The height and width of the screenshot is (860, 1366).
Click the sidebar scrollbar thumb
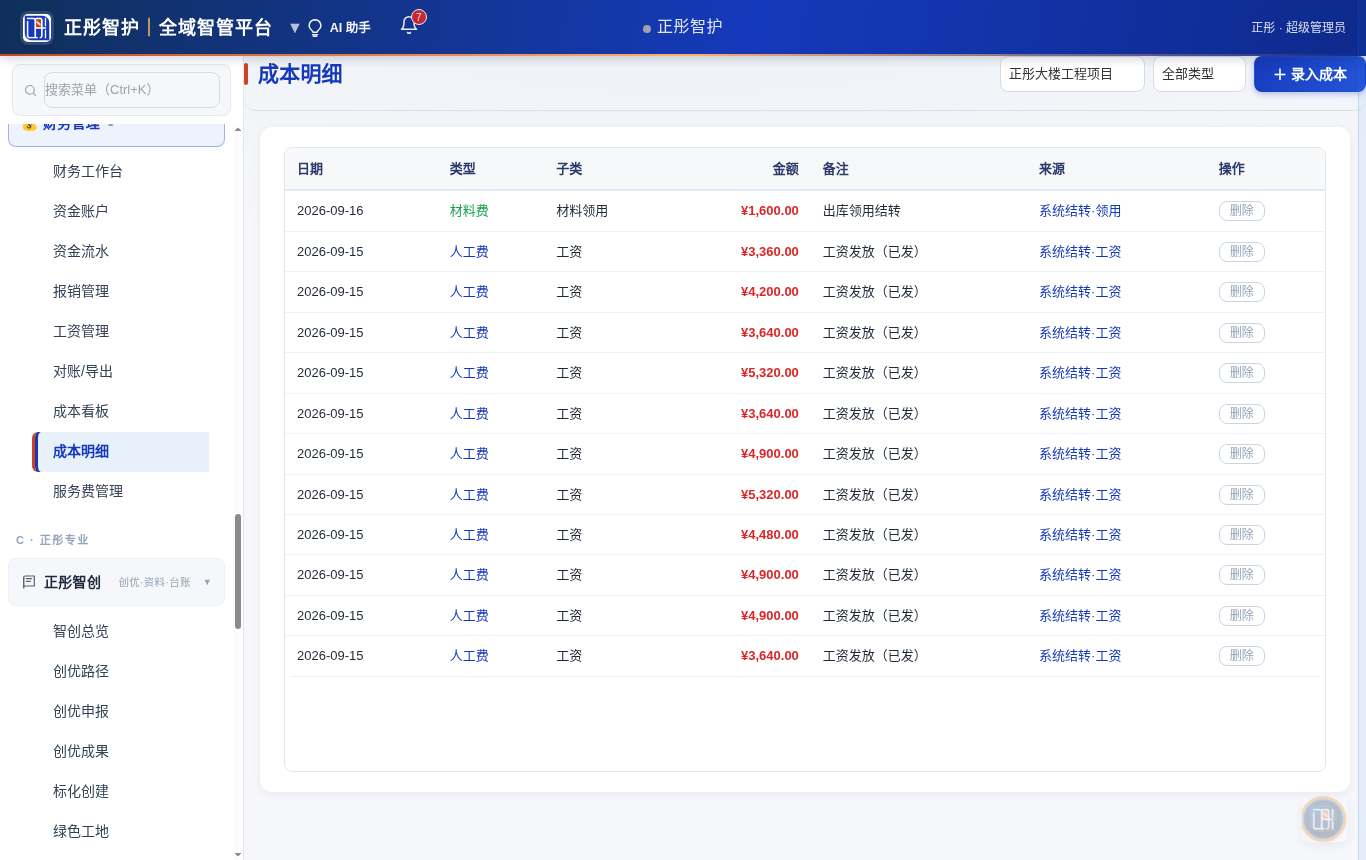coord(238,571)
